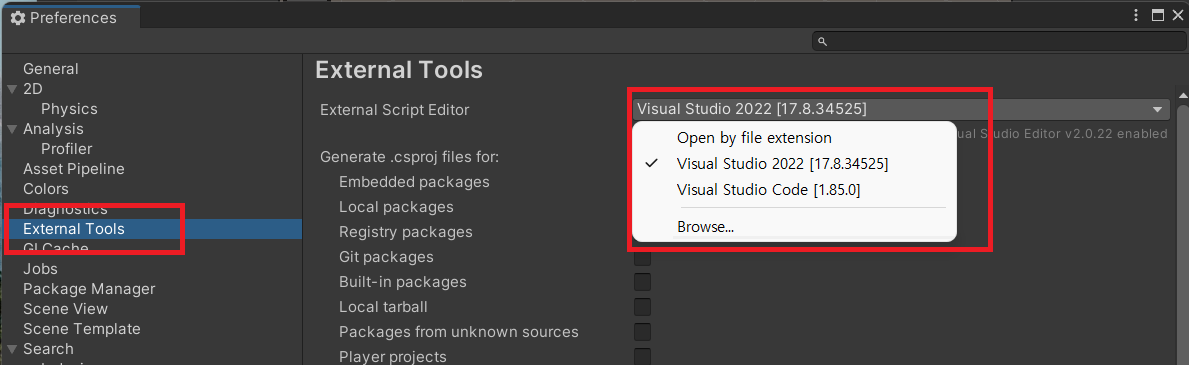
Task: Click the Preferences tab title
Action: [74, 17]
